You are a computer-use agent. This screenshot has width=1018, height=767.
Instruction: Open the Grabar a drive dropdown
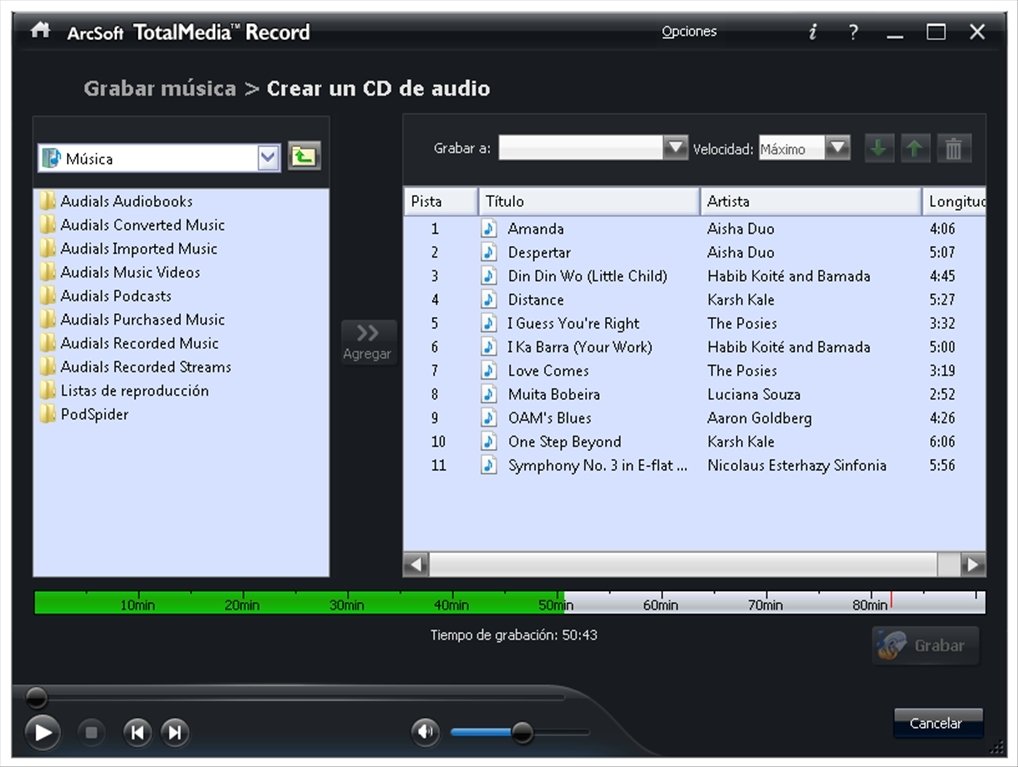tap(675, 148)
